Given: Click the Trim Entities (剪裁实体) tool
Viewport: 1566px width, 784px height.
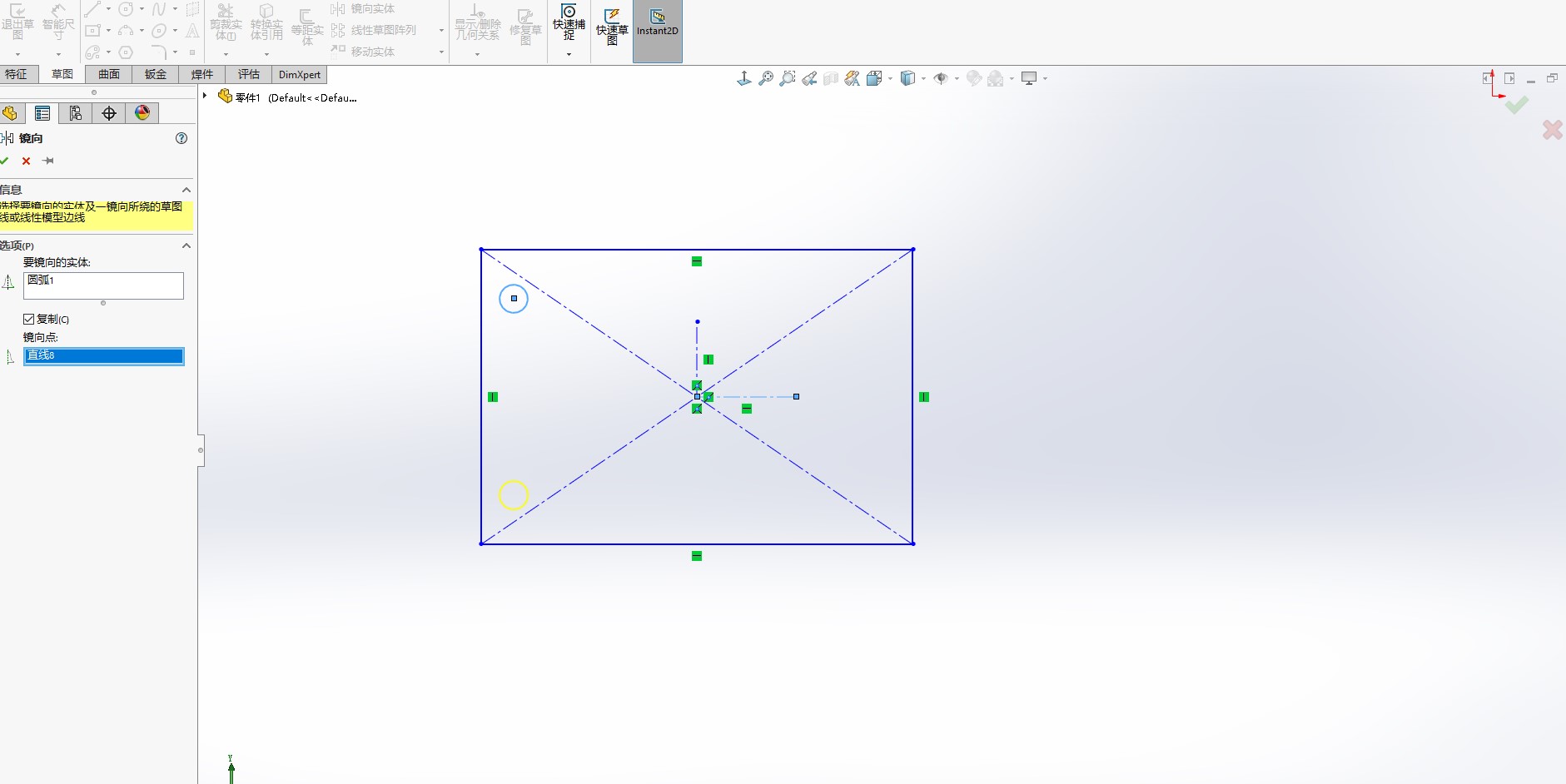Looking at the screenshot, I should click(226, 22).
